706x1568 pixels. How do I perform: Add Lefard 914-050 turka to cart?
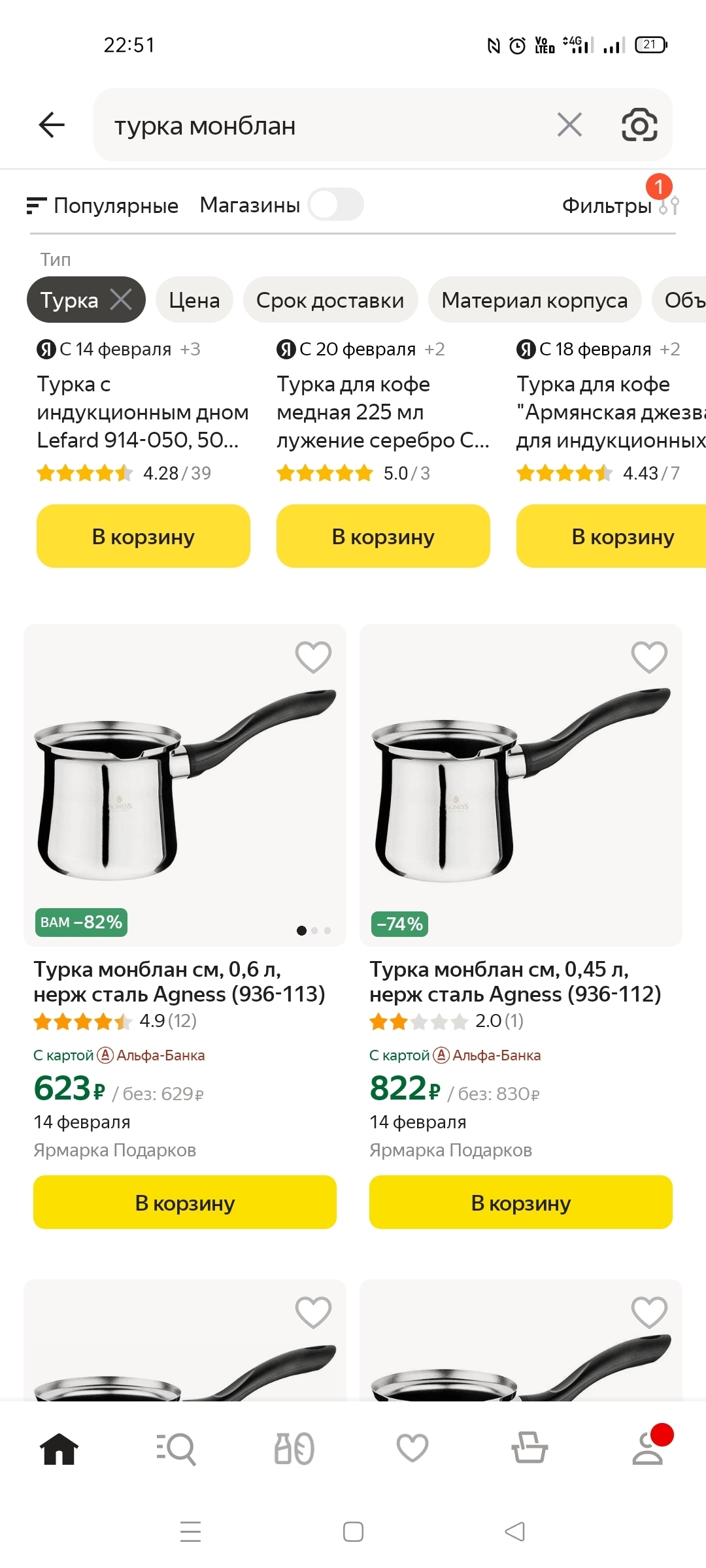tap(143, 536)
